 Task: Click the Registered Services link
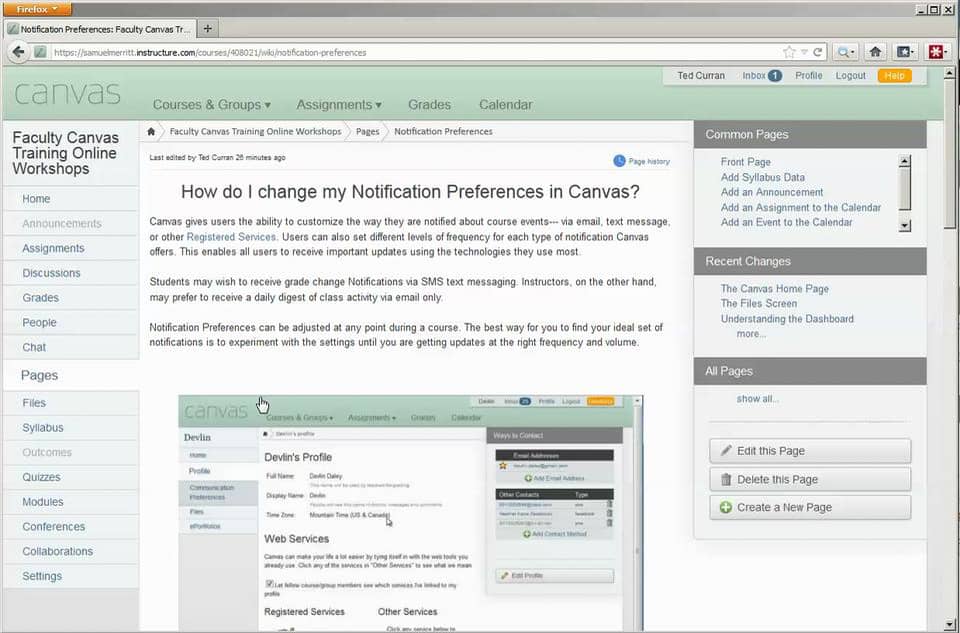point(231,237)
